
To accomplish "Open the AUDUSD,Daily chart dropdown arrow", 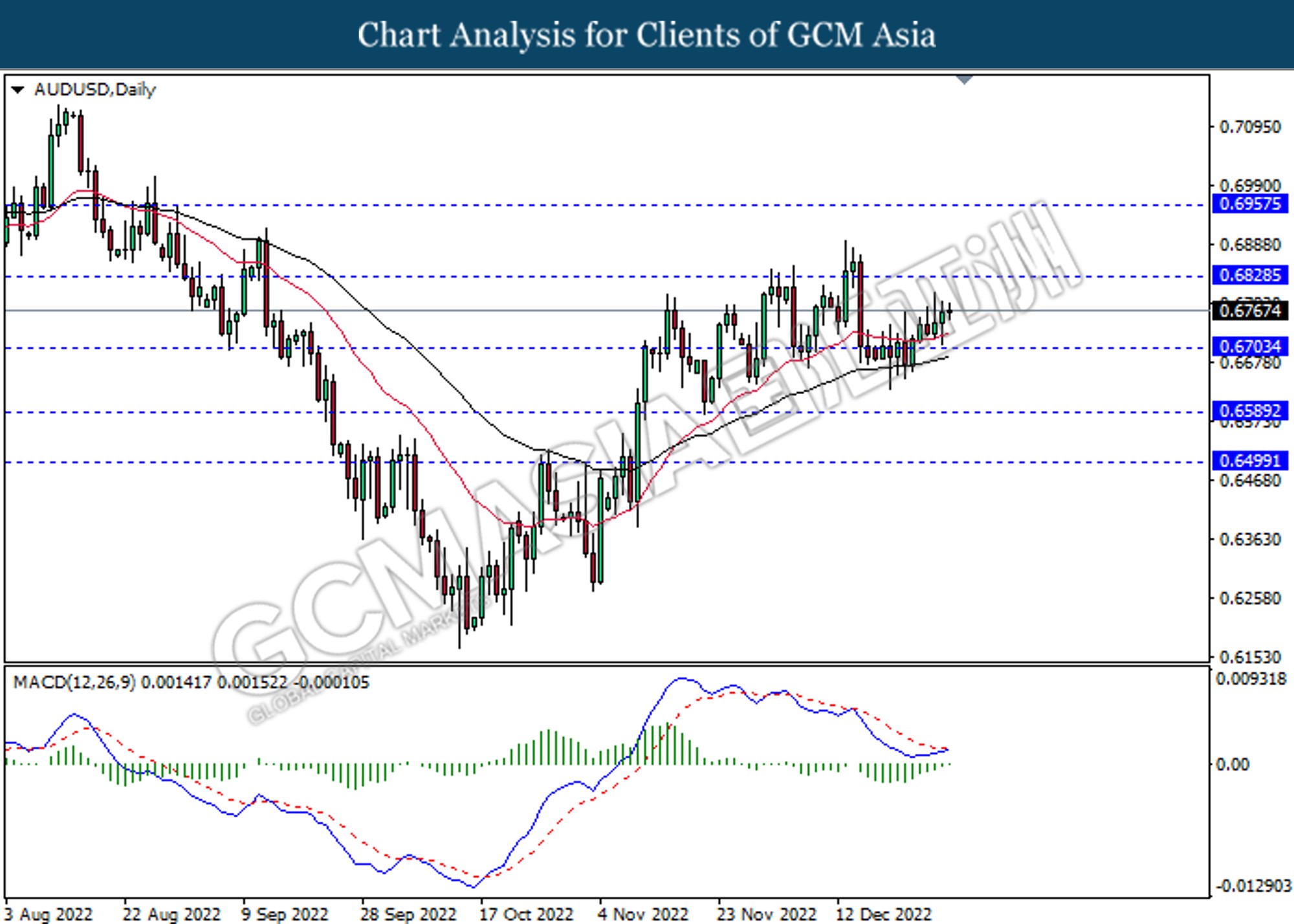I will (x=18, y=90).
